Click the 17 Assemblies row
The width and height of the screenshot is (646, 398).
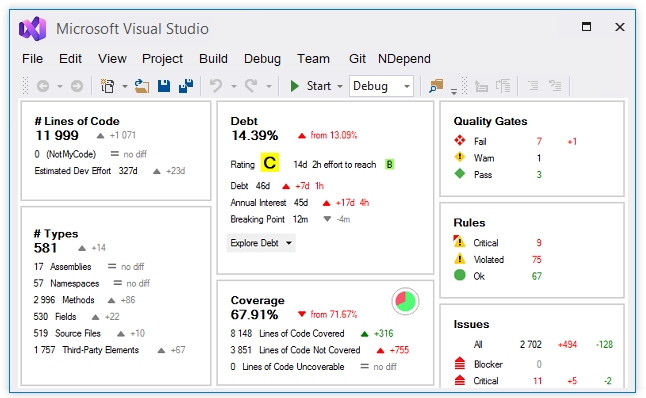click(89, 267)
